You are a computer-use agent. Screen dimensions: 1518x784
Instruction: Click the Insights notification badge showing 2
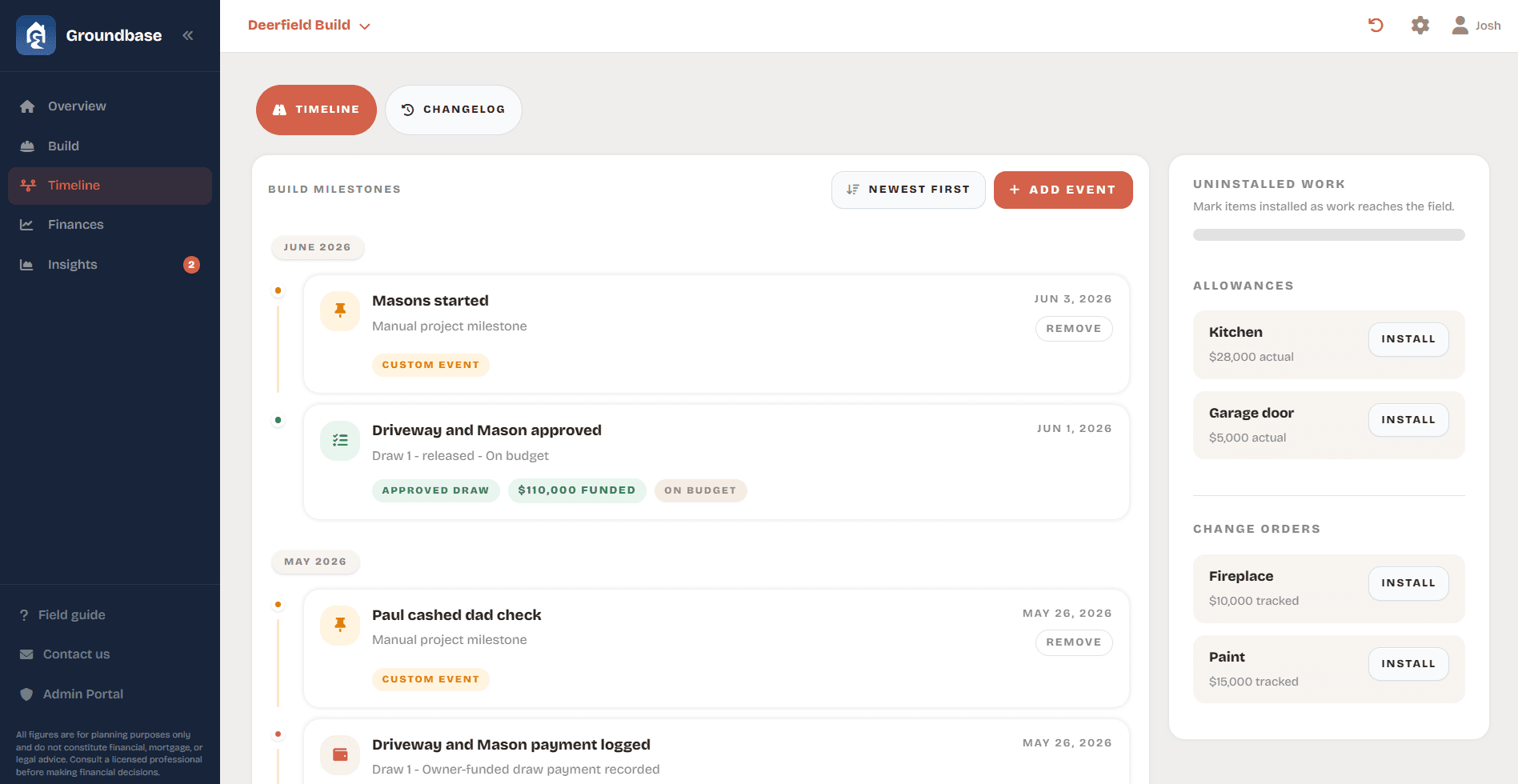(x=191, y=265)
